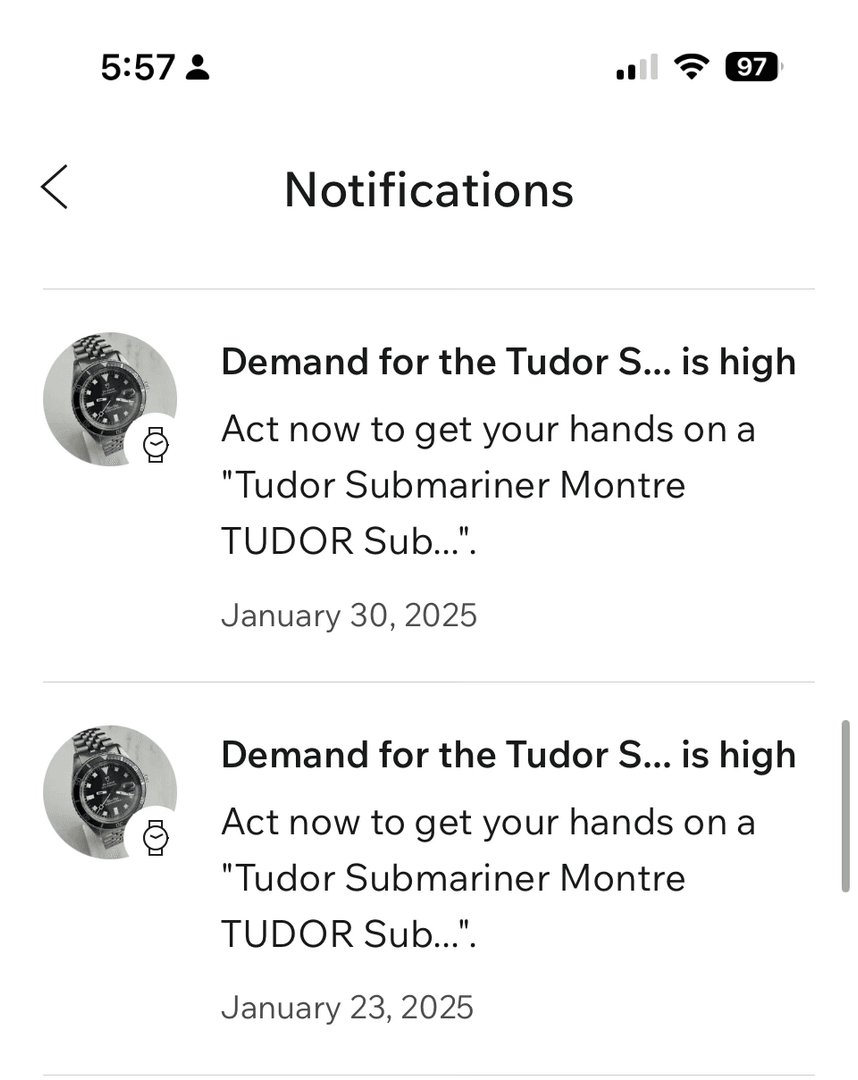The image size is (858, 1080).
Task: Open January 23 'Demand for the Tudor S...' headline
Action: [x=508, y=754]
